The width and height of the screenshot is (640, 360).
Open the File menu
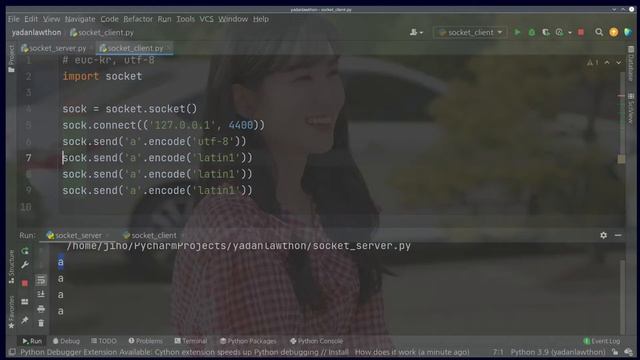click(13, 19)
